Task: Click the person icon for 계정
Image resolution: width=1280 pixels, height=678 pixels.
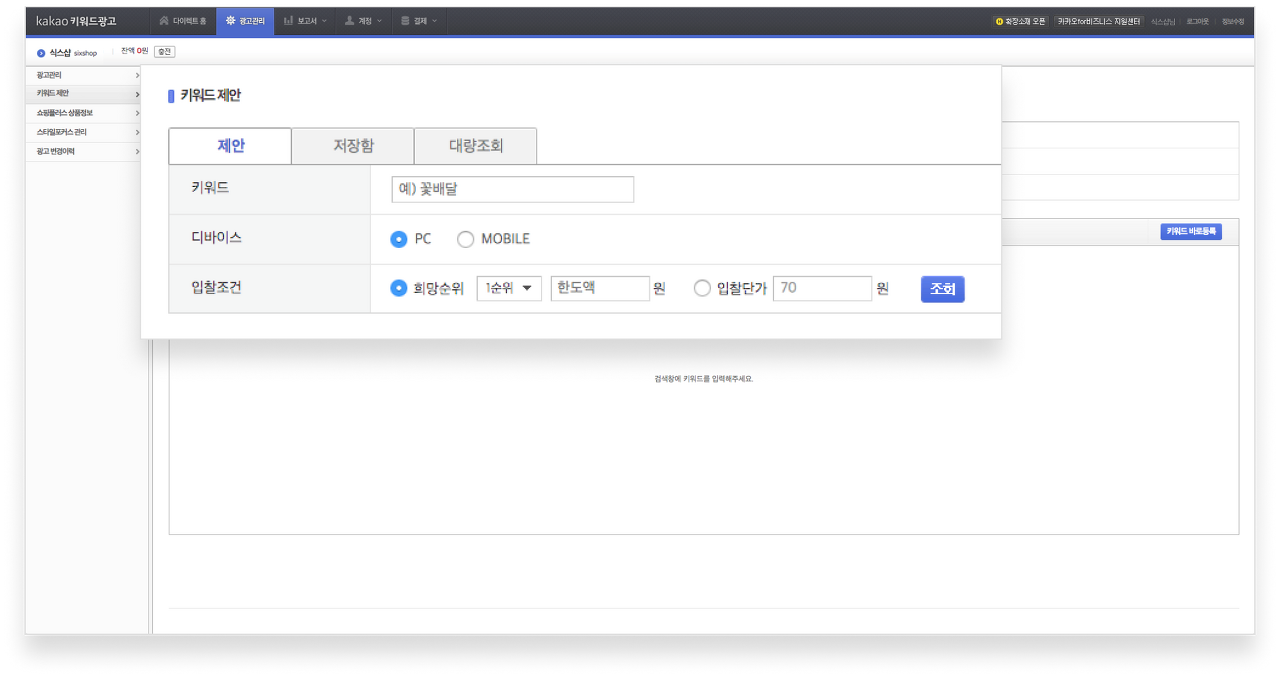Action: [349, 21]
